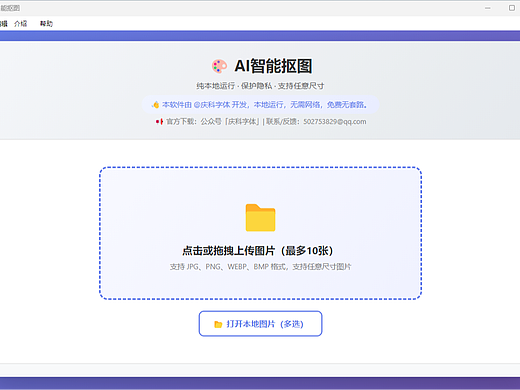Click the subtitle 纯本地运行·保护隐私·支持任意尺寸
Viewport: 520px width, 390px height.
[x=260, y=86]
